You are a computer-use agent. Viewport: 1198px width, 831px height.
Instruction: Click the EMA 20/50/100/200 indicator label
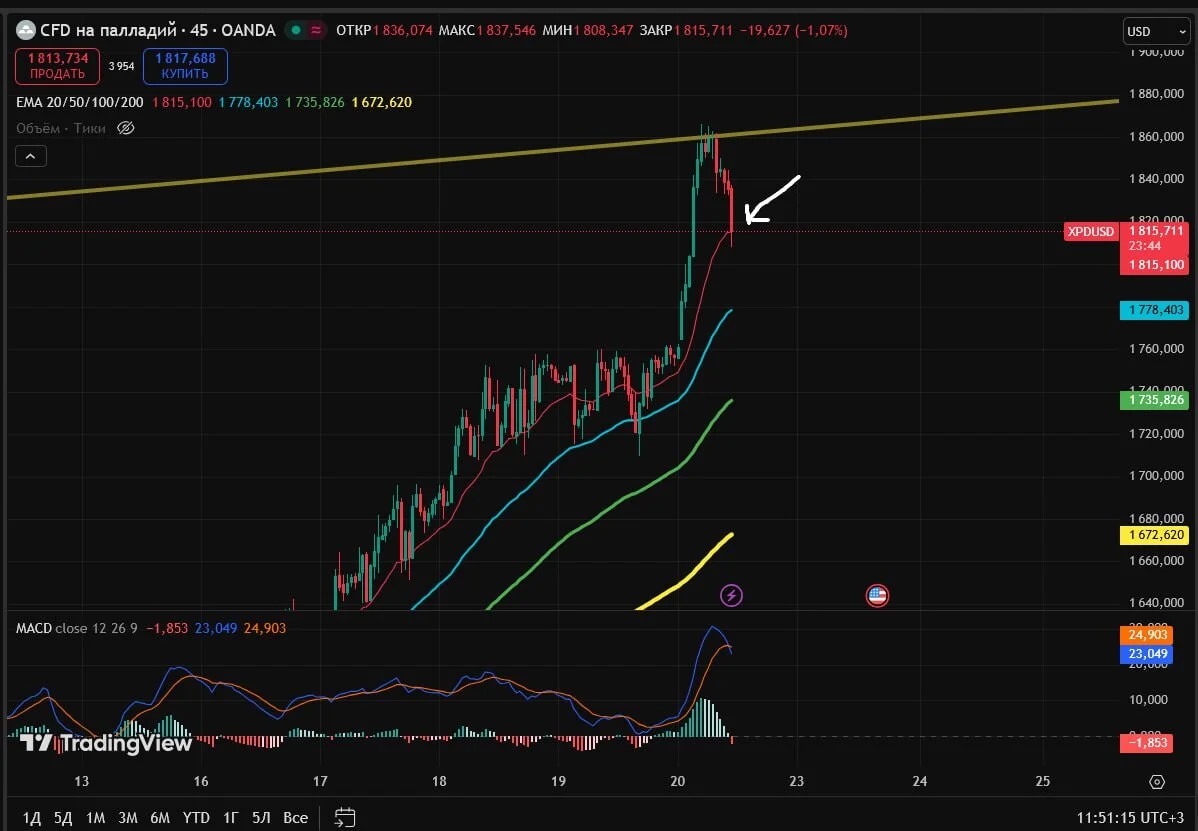(x=79, y=102)
